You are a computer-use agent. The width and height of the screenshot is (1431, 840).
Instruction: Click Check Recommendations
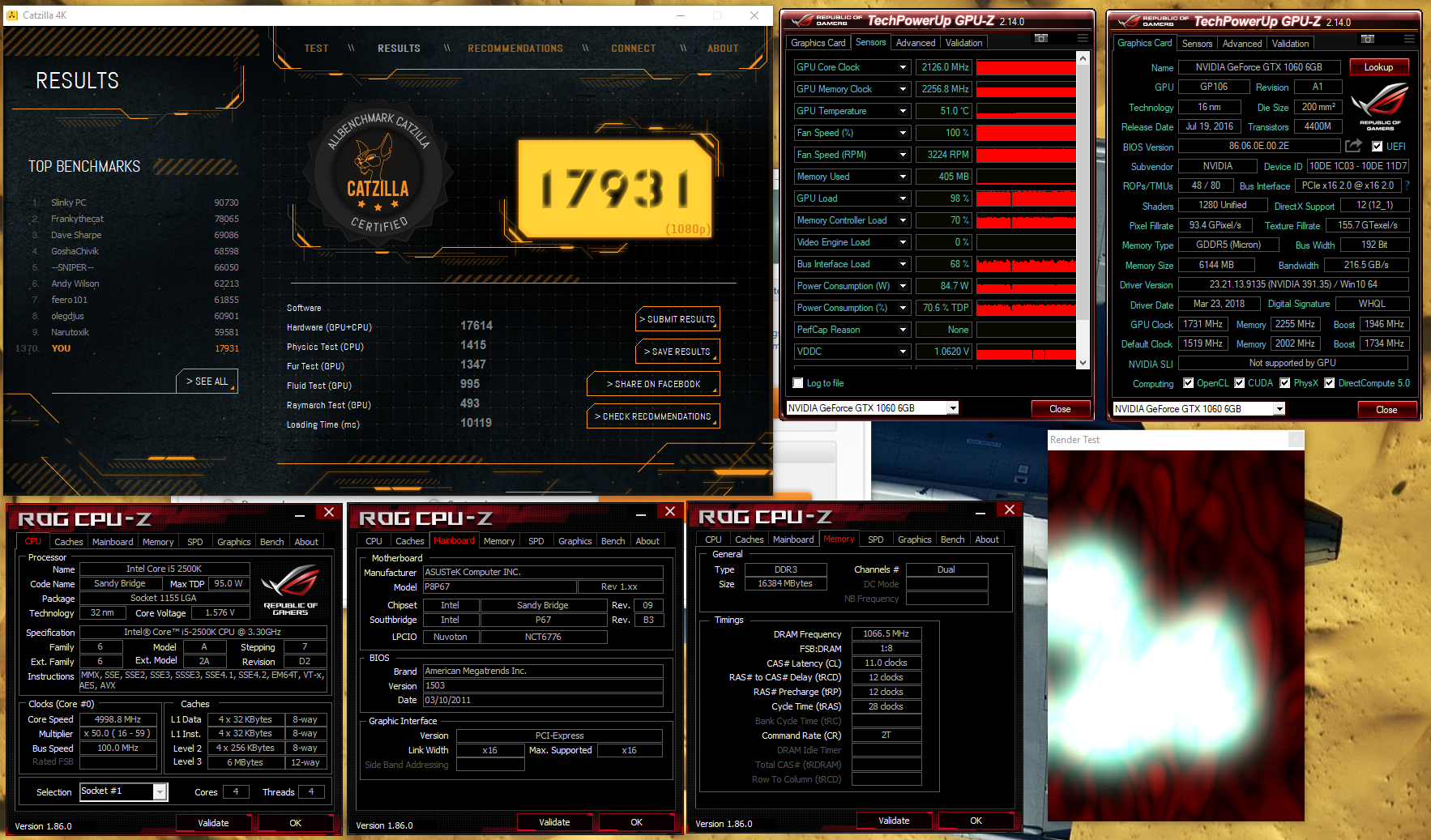coord(653,416)
